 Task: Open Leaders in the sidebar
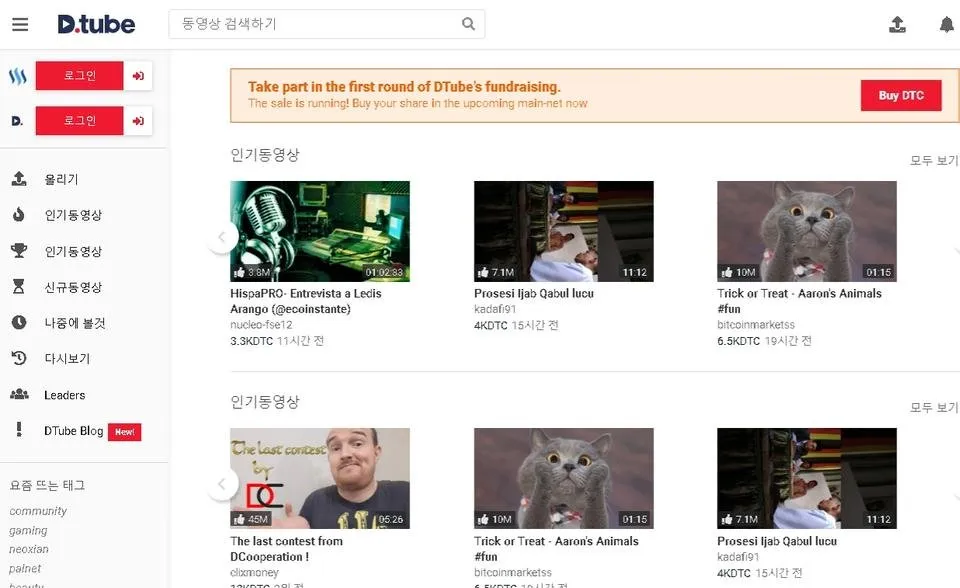tap(64, 395)
